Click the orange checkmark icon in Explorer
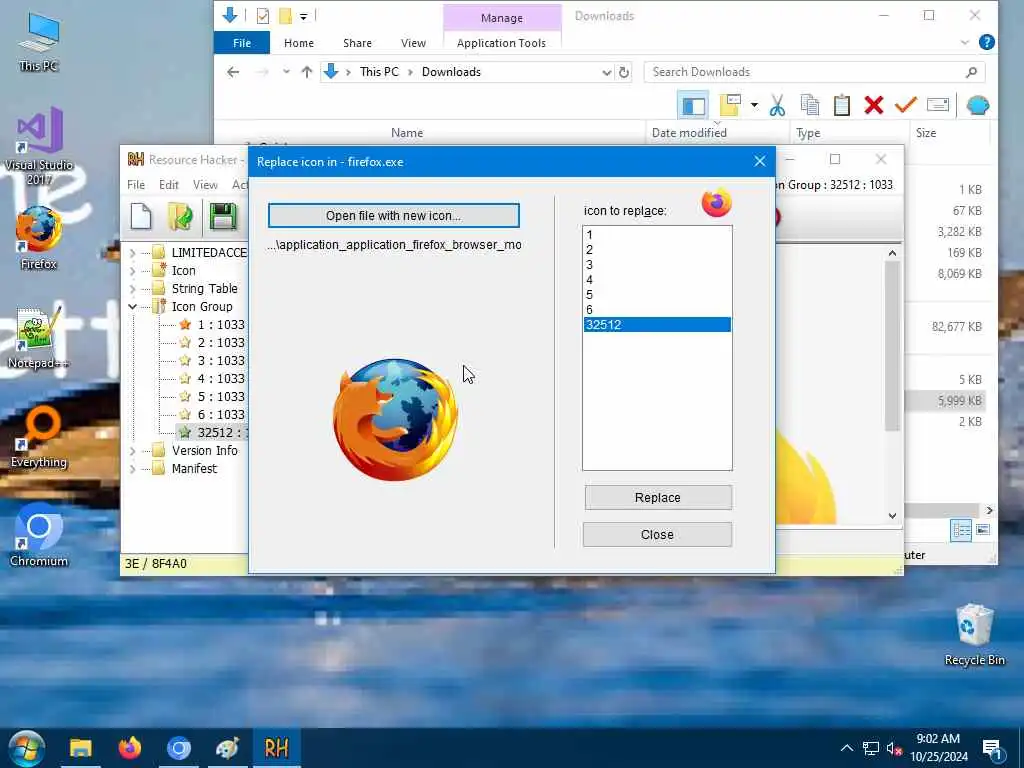 point(906,104)
